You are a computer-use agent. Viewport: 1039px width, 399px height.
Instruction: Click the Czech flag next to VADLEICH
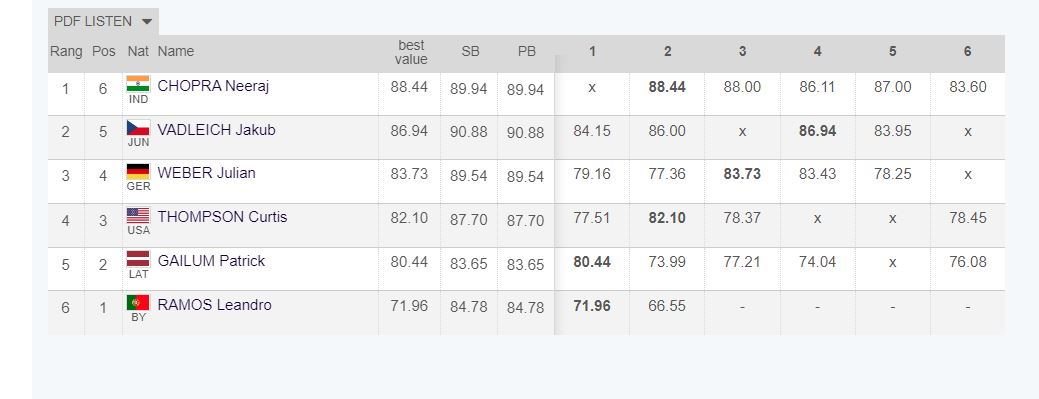[138, 127]
